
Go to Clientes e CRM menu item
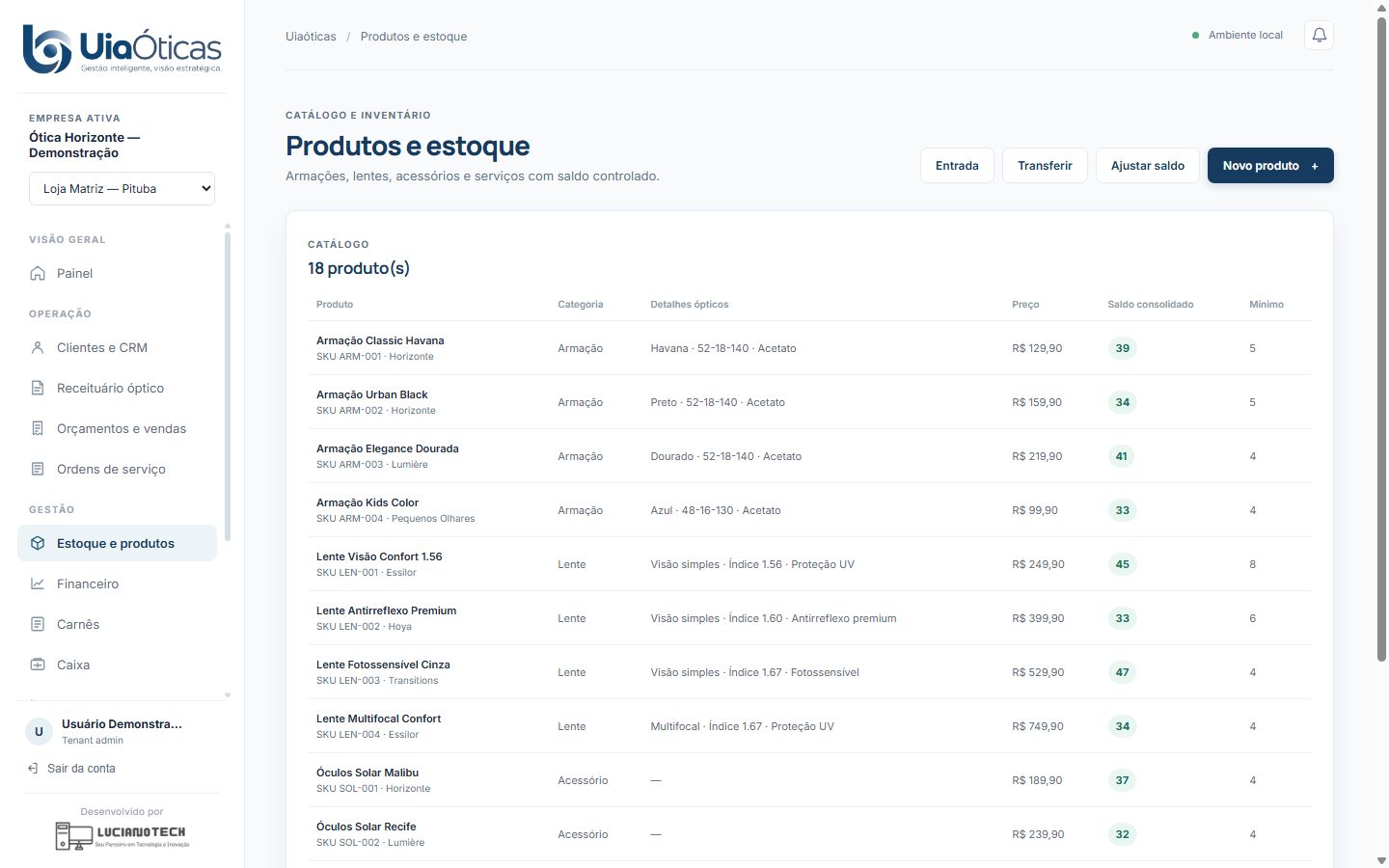tap(117, 347)
